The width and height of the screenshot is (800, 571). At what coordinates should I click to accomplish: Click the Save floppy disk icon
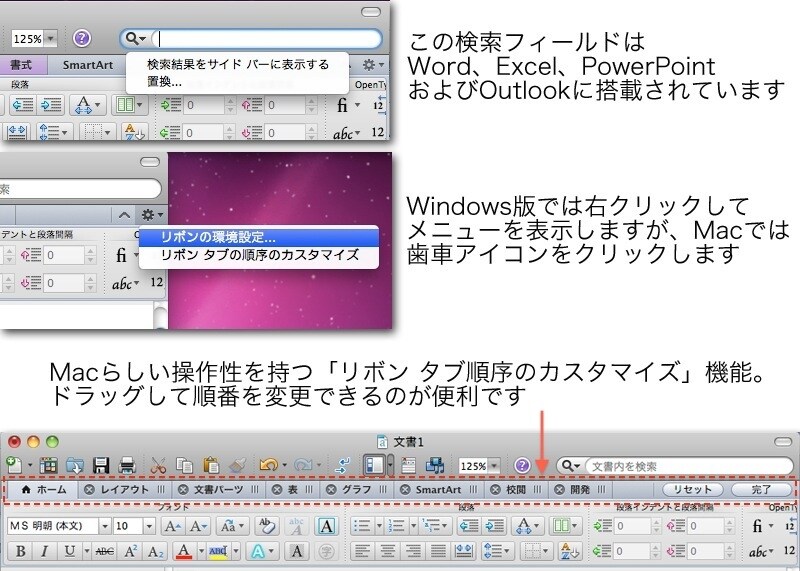coord(101,465)
